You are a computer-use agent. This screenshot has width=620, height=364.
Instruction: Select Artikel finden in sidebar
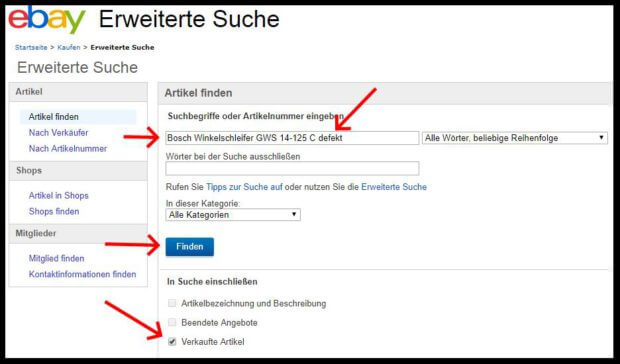pos(78,117)
